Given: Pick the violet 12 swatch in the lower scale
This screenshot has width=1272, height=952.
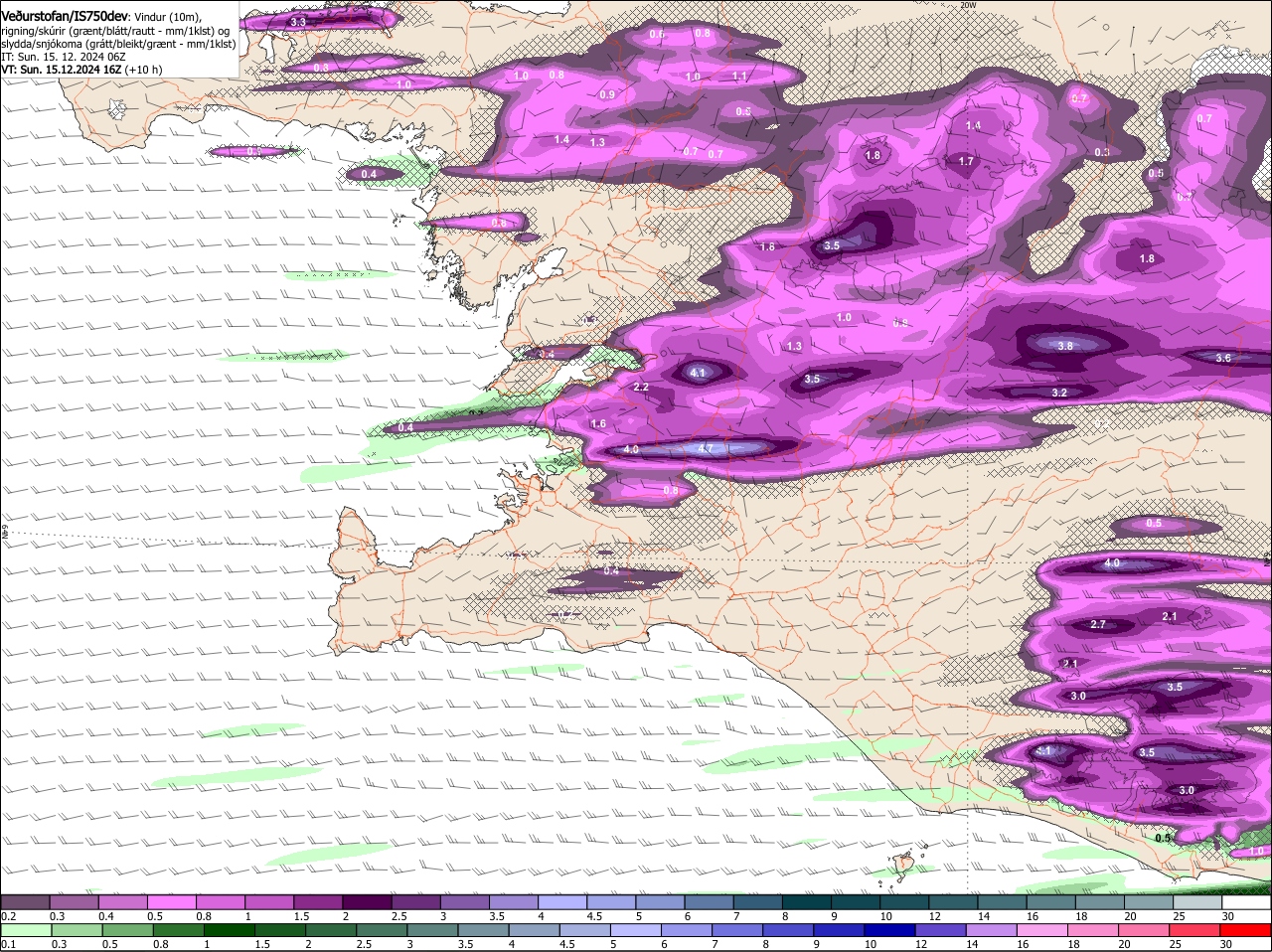Looking at the screenshot, I should 943,930.
